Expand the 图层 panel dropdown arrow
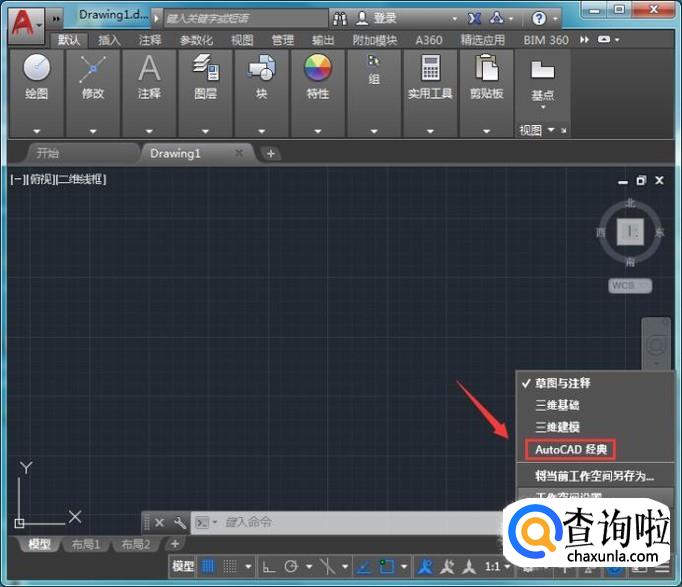682x587 pixels. click(205, 131)
